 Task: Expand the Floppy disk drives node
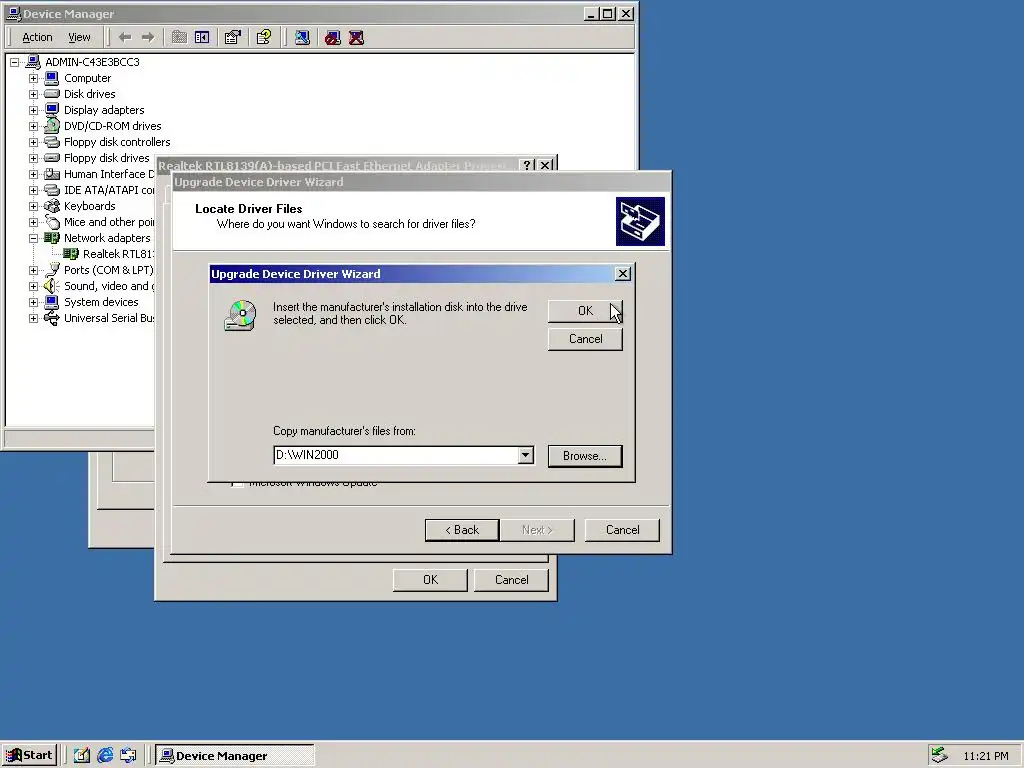pos(33,158)
